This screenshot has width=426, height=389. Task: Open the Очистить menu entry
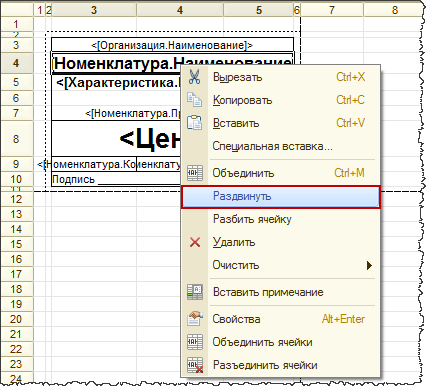click(280, 265)
